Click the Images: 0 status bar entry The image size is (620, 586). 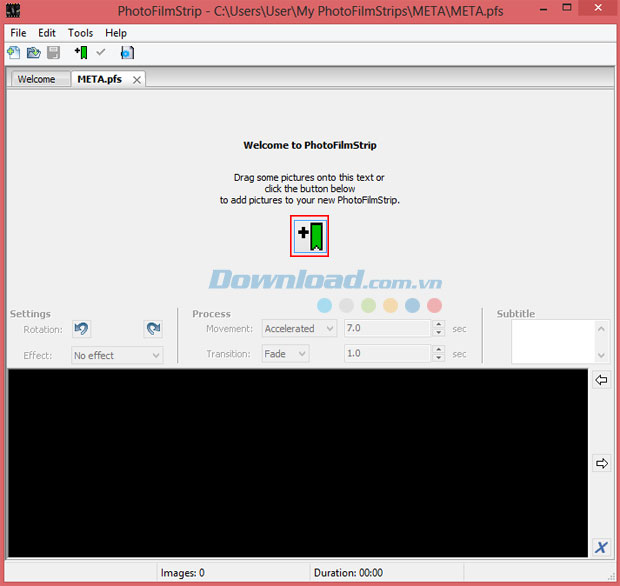tap(183, 573)
